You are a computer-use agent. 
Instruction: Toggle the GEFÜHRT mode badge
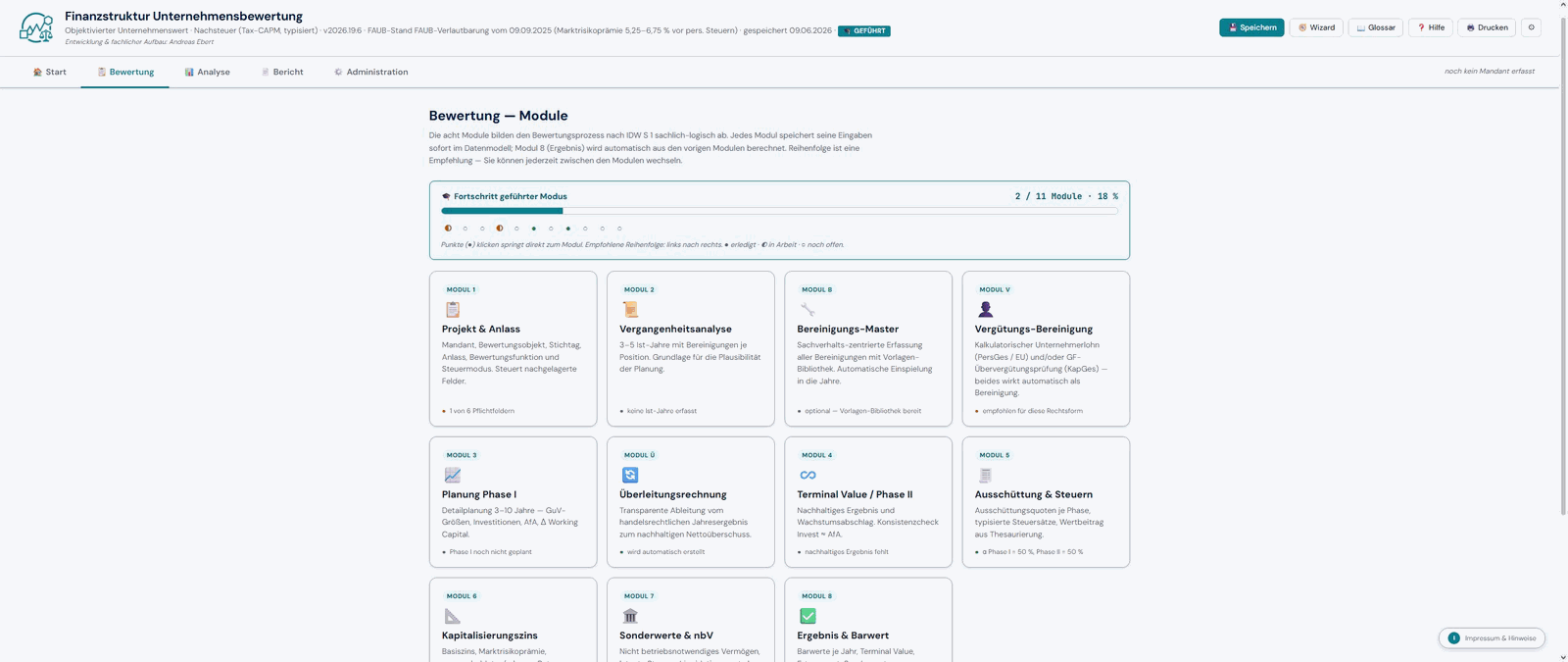864,31
